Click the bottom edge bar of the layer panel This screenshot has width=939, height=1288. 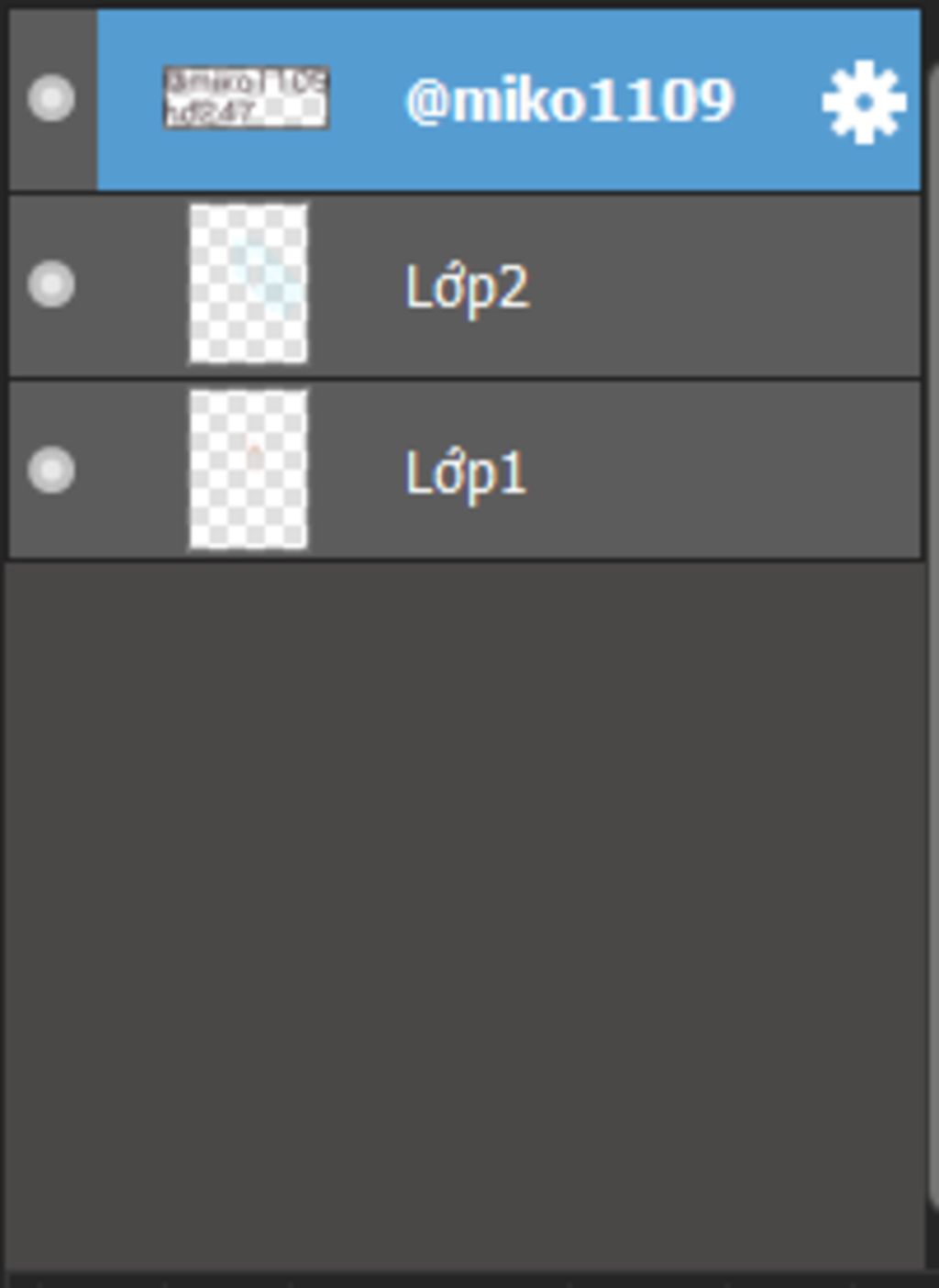(x=469, y=1279)
